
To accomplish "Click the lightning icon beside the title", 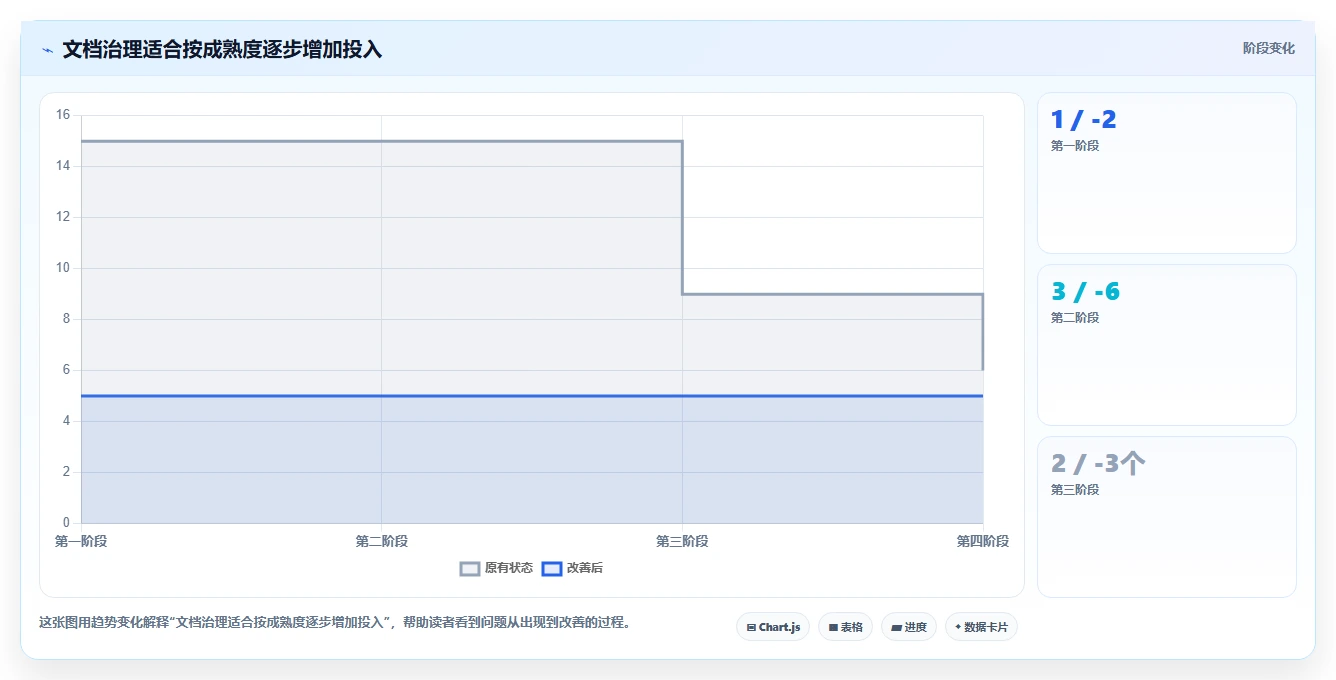I will click(x=48, y=50).
